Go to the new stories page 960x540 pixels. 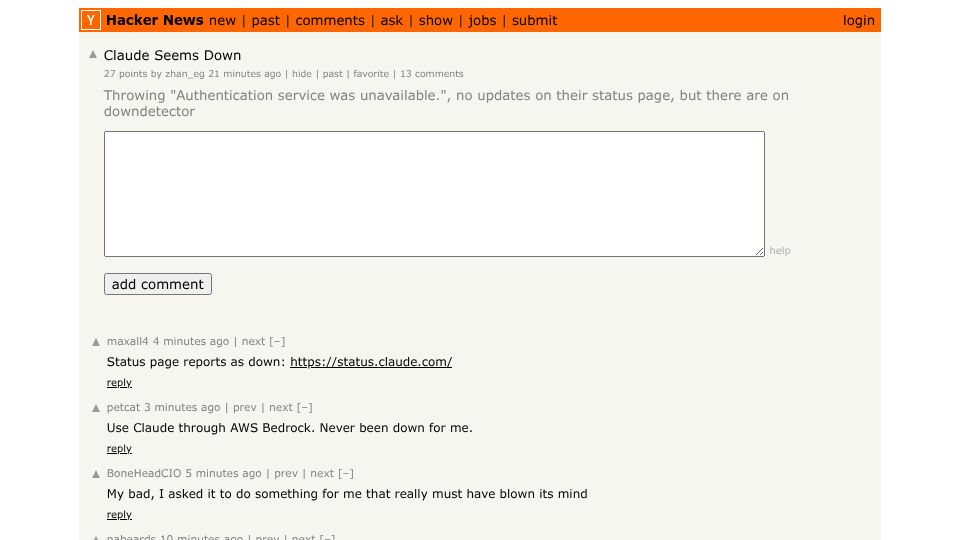coord(222,21)
